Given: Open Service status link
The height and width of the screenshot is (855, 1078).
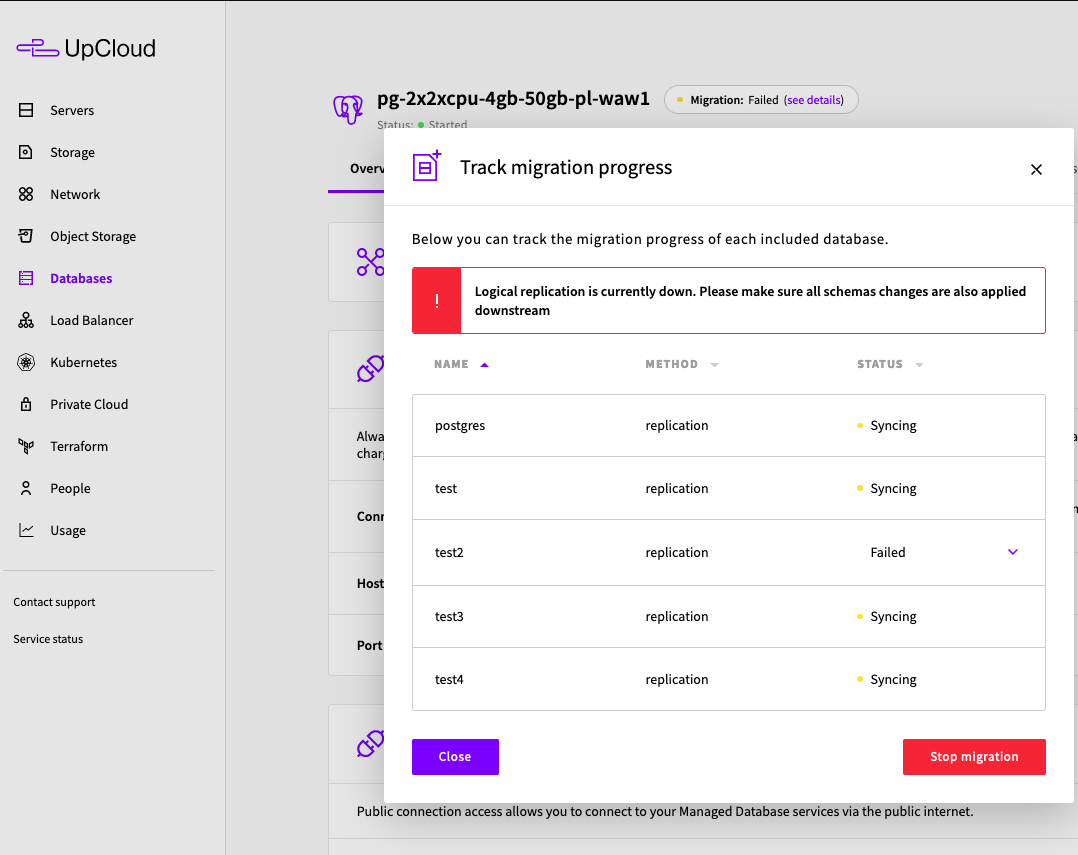Looking at the screenshot, I should (48, 639).
